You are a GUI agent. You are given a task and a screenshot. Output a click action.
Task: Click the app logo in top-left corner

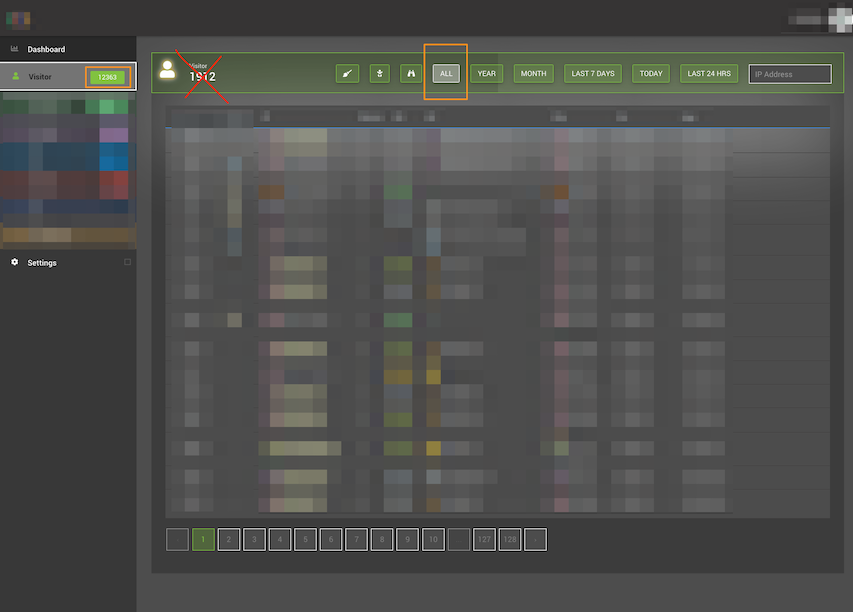pos(18,19)
